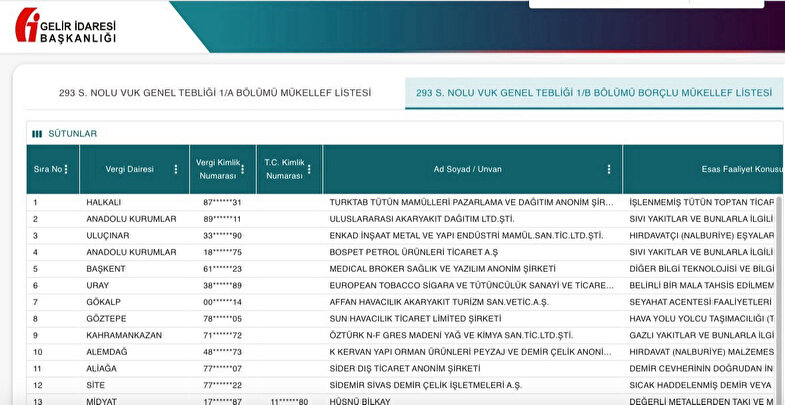This screenshot has height=405, width=785.
Task: Click the KAHRAMANKAZAN tax office cell
Action: pyautogui.click(x=124, y=335)
